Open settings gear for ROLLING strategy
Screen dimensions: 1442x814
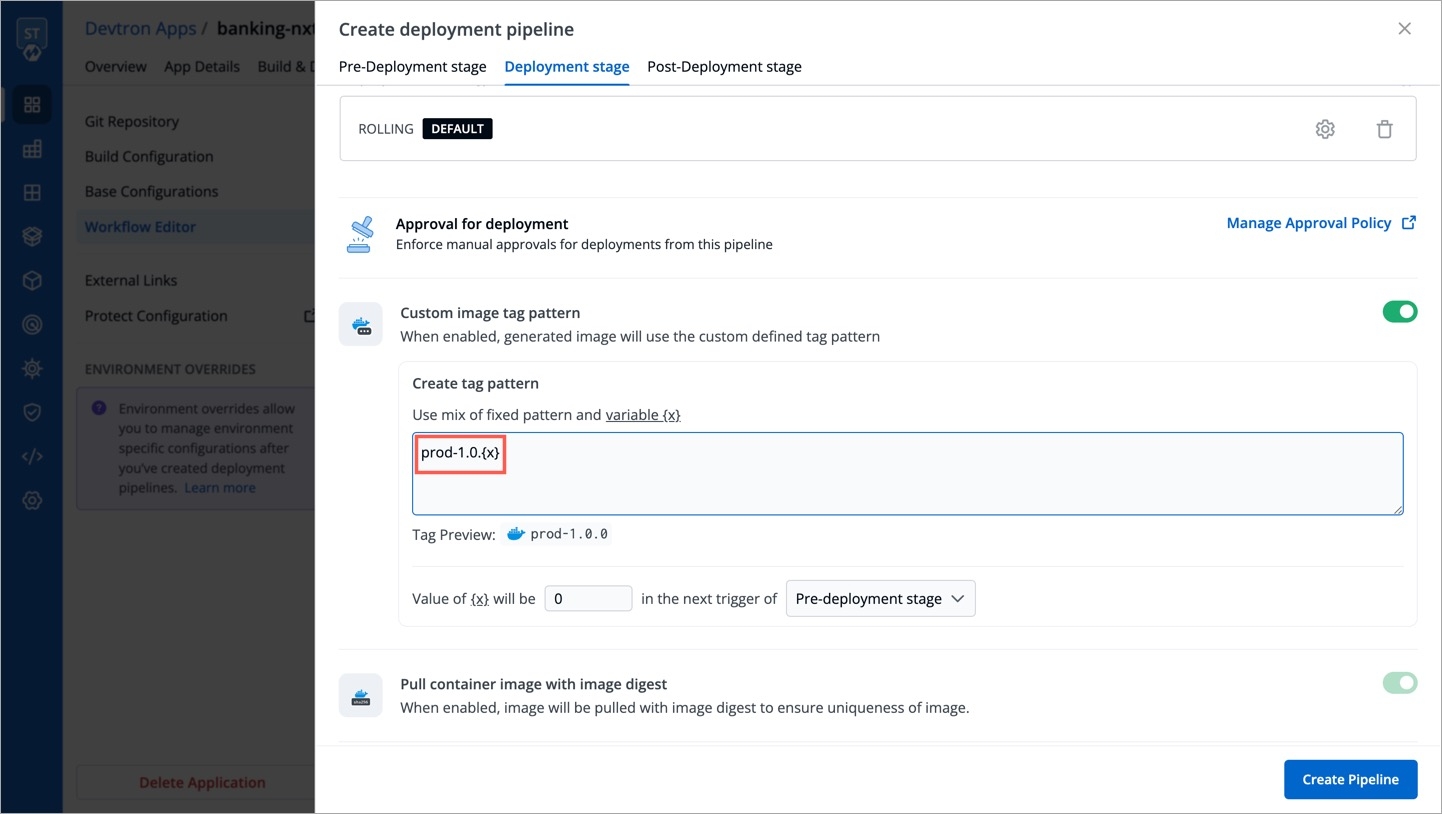pos(1325,129)
